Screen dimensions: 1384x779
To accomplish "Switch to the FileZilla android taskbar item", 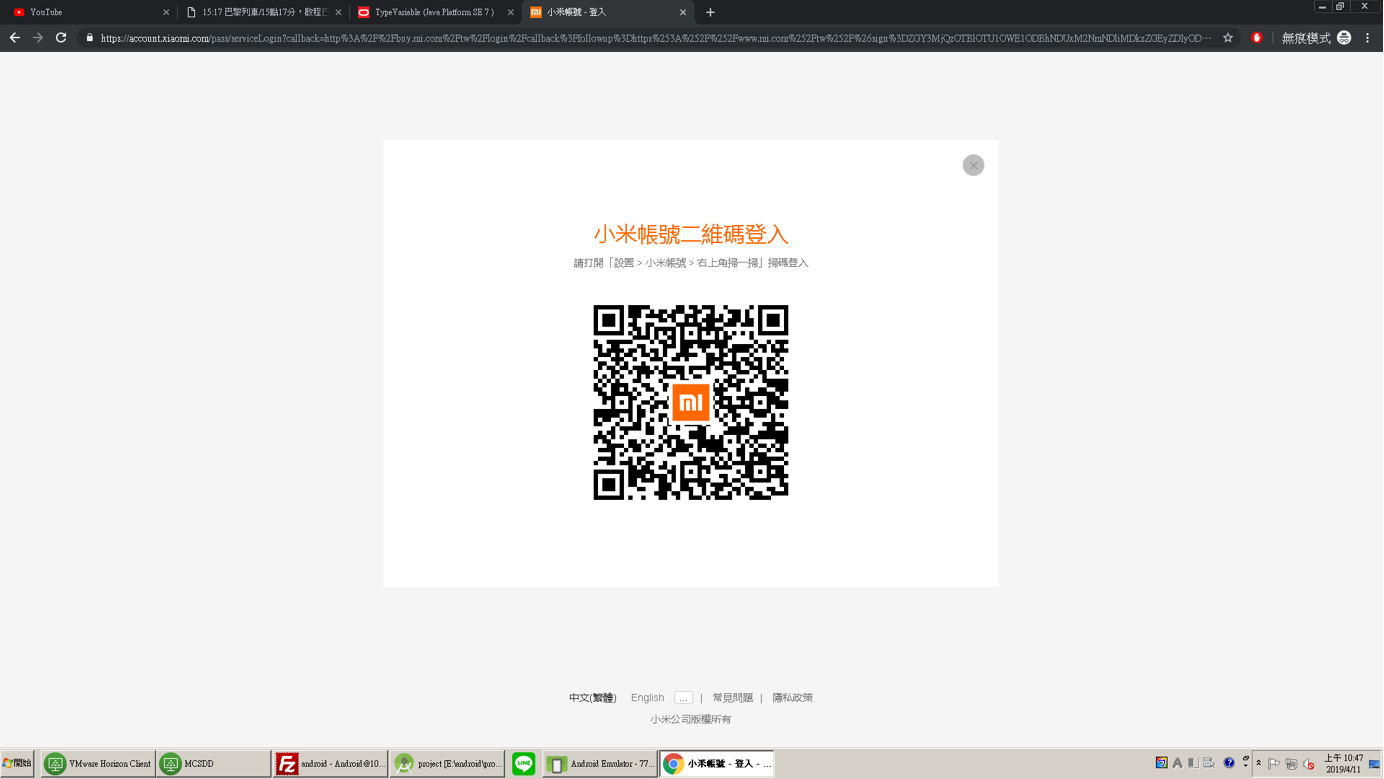I will point(330,763).
